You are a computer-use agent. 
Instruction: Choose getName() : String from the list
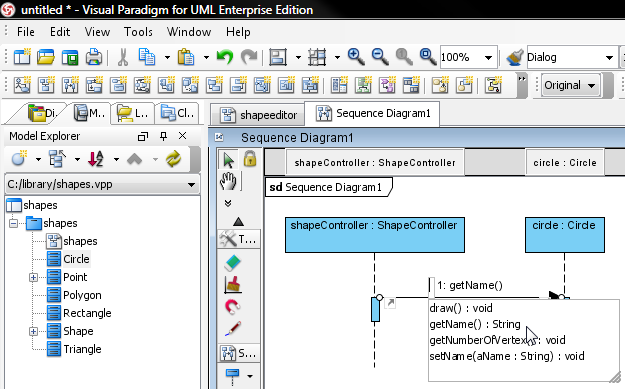[475, 324]
